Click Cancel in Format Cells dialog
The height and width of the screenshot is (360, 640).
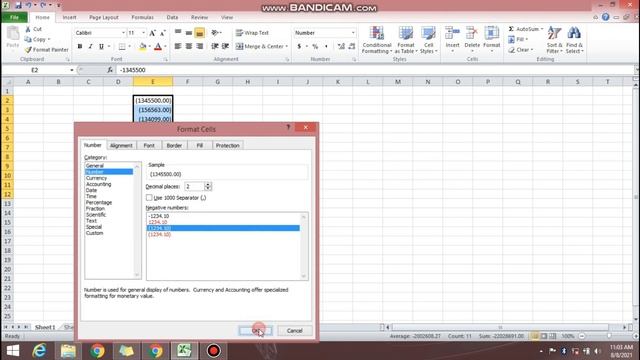click(294, 331)
